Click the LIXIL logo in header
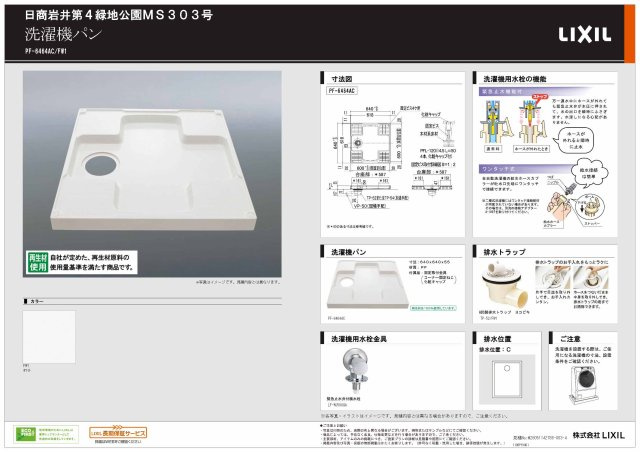640x452 pixels. (x=584, y=35)
